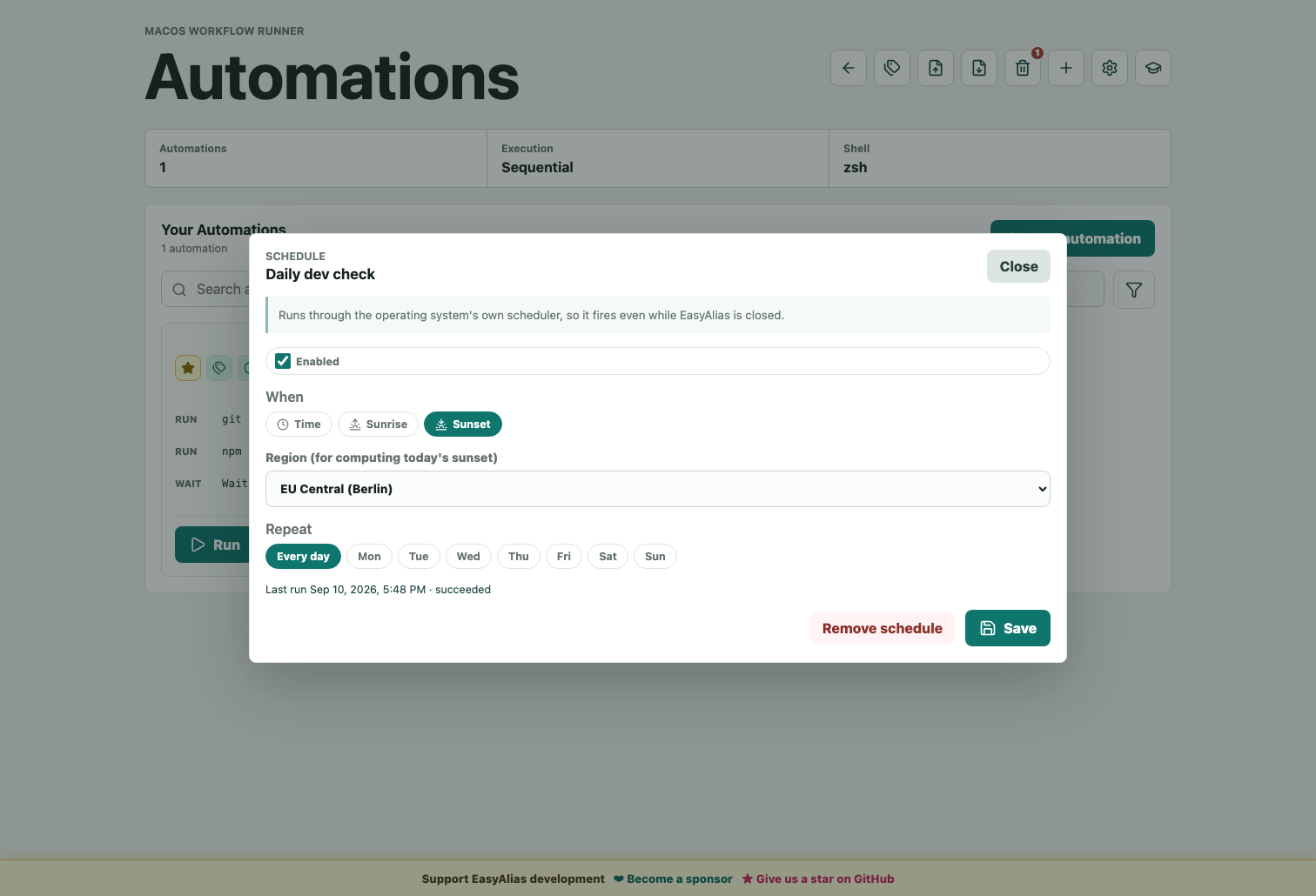Toggle Fri repeat day
Image resolution: width=1316 pixels, height=896 pixels.
[x=564, y=557]
